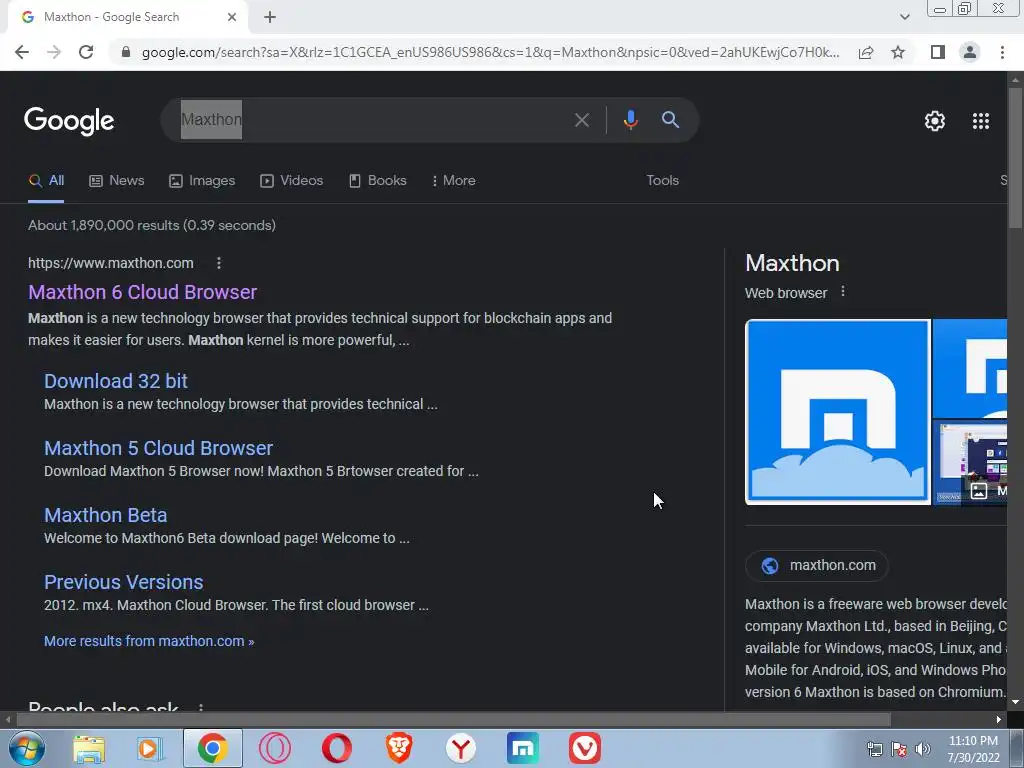1024x768 pixels.
Task: Click the large Maxthon logo image
Action: point(838,412)
